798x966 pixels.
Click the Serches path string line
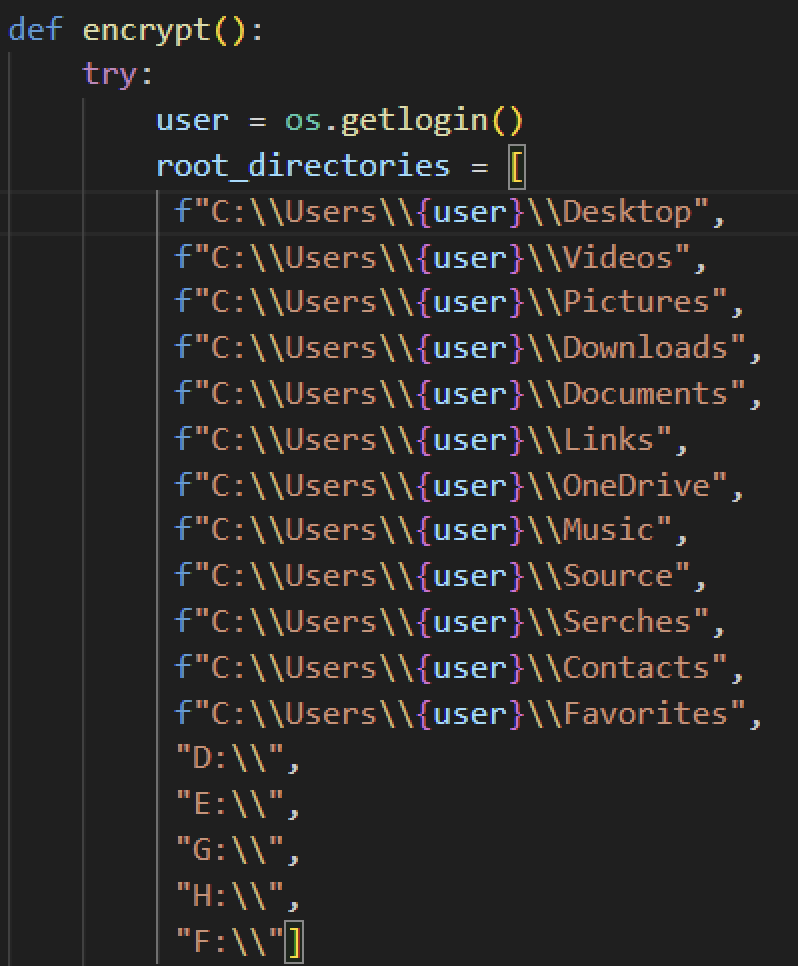pyautogui.click(x=449, y=622)
